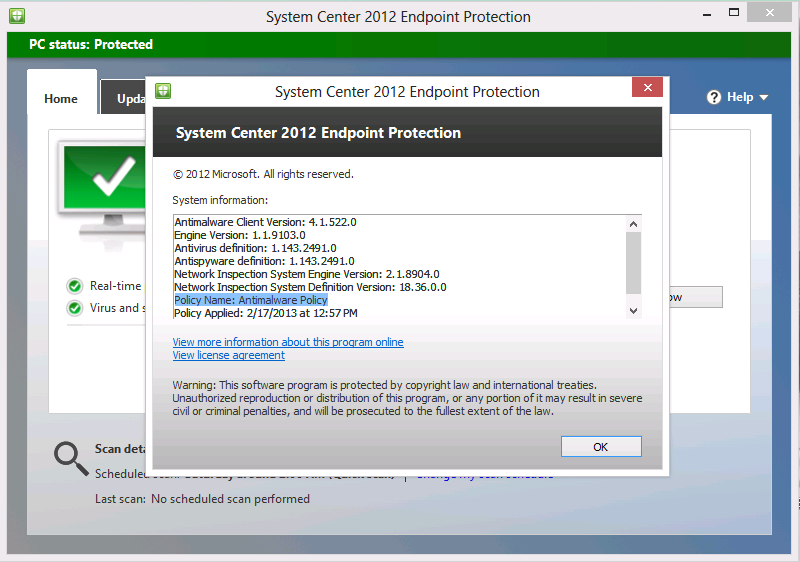The image size is (800, 562).
Task: Click the dialog's green shield title icon
Action: pos(163,91)
